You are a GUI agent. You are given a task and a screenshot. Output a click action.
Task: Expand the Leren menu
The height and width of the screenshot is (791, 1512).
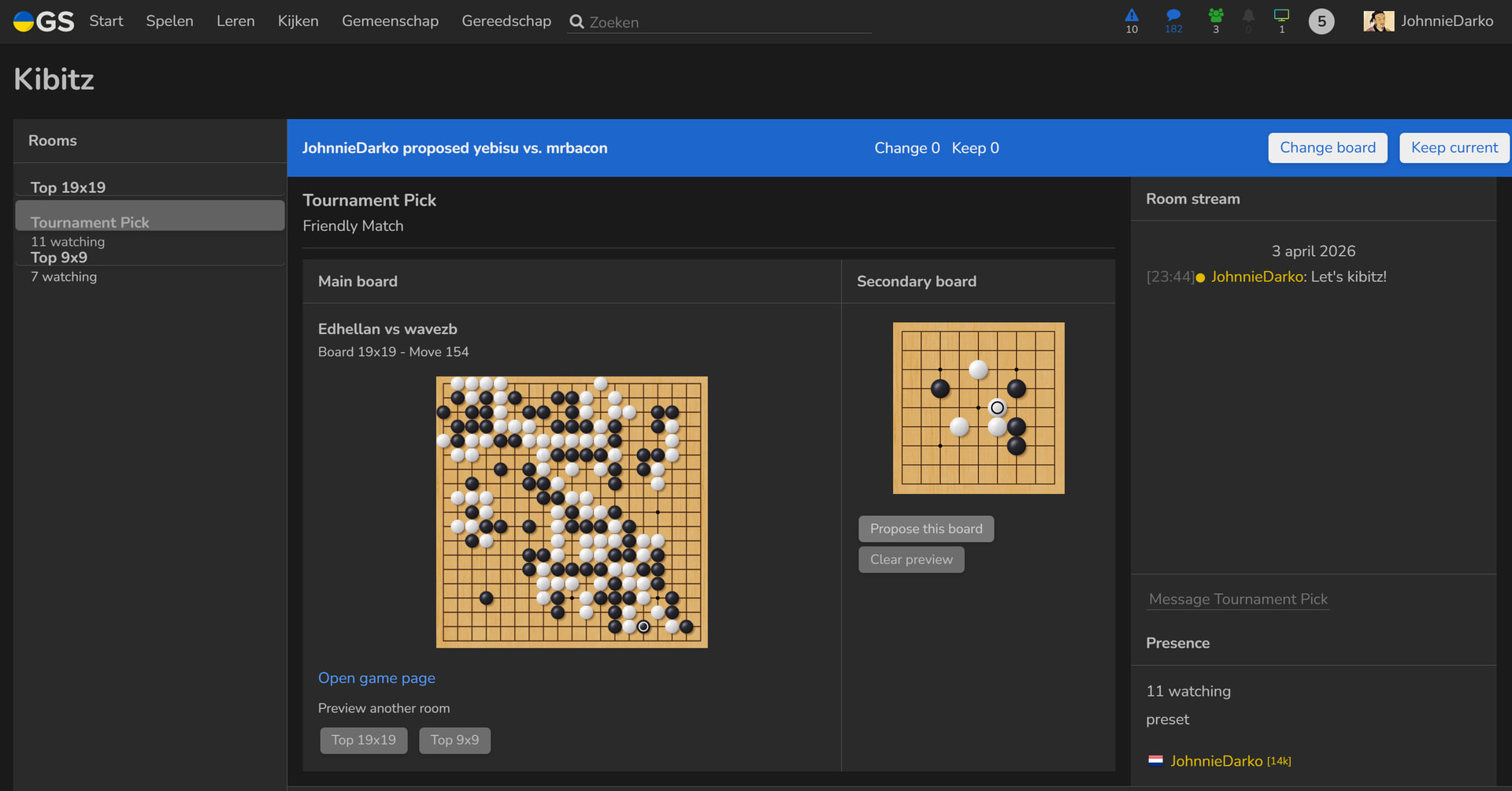coord(235,21)
